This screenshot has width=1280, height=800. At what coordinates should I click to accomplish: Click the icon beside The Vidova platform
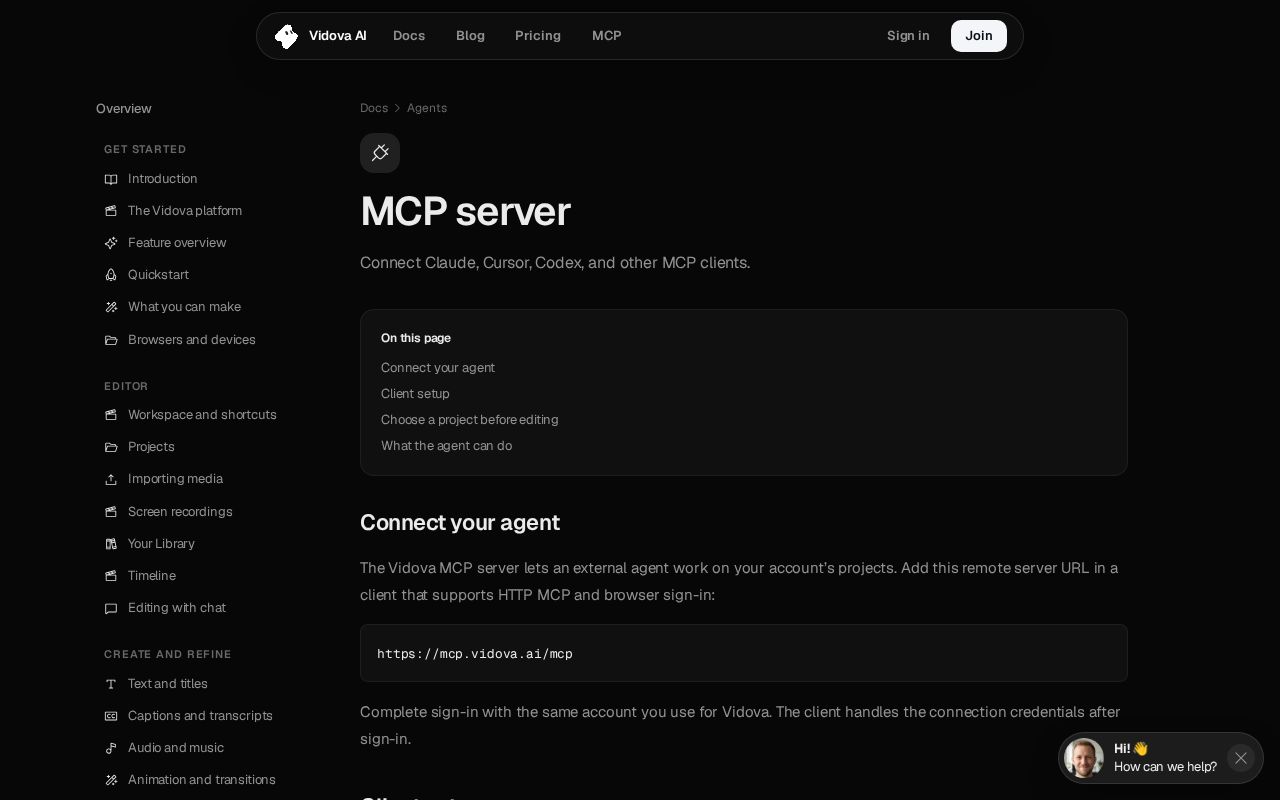point(111,211)
